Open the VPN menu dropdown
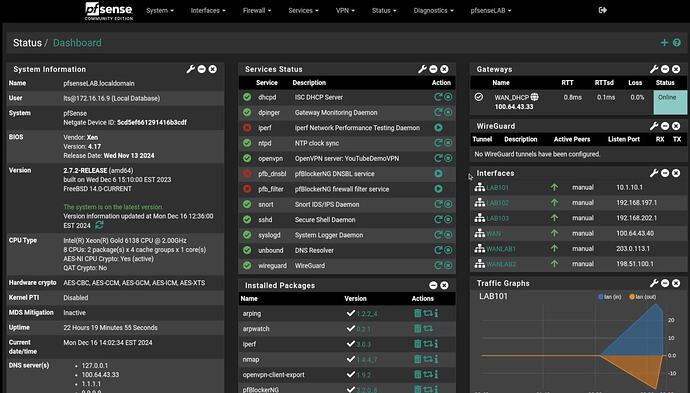The height and width of the screenshot is (393, 690). pos(345,11)
